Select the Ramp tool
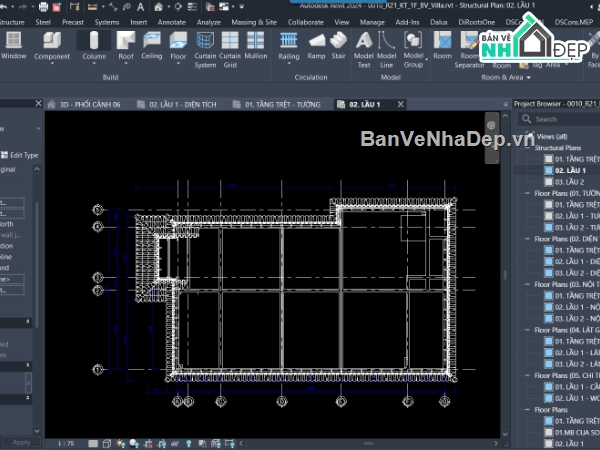Image resolution: width=600 pixels, height=450 pixels. [x=316, y=45]
